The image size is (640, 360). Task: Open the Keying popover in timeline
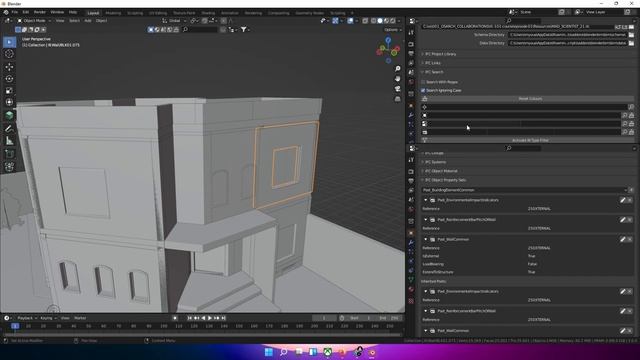pos(48,318)
